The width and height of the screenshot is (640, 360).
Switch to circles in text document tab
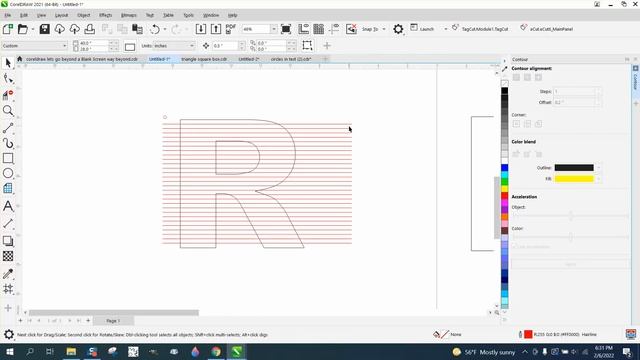291,59
